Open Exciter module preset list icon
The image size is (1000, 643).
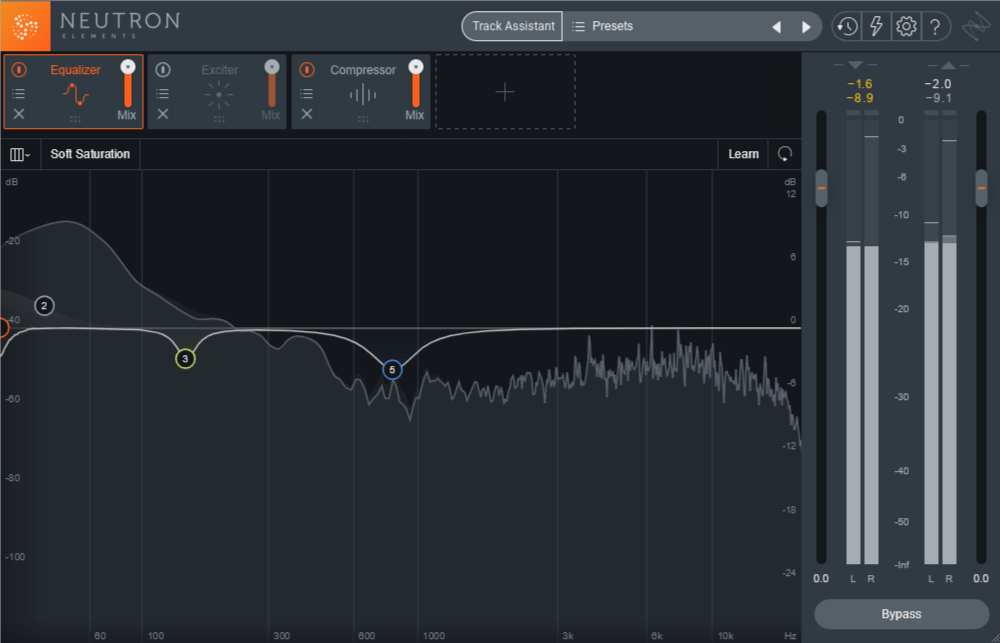click(x=163, y=94)
